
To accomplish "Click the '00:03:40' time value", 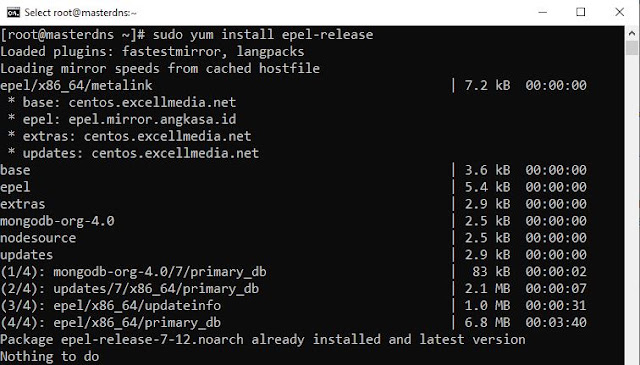I will pos(556,323).
